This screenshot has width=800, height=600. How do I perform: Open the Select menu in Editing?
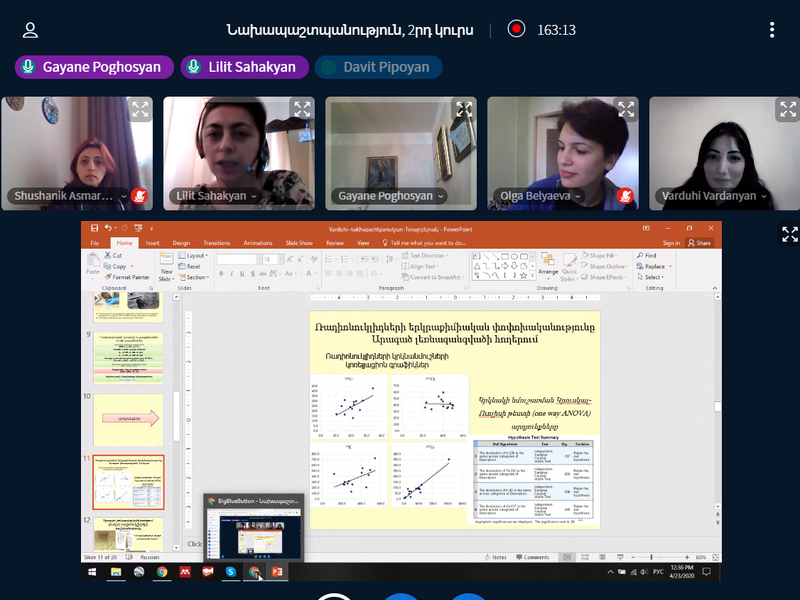click(651, 277)
